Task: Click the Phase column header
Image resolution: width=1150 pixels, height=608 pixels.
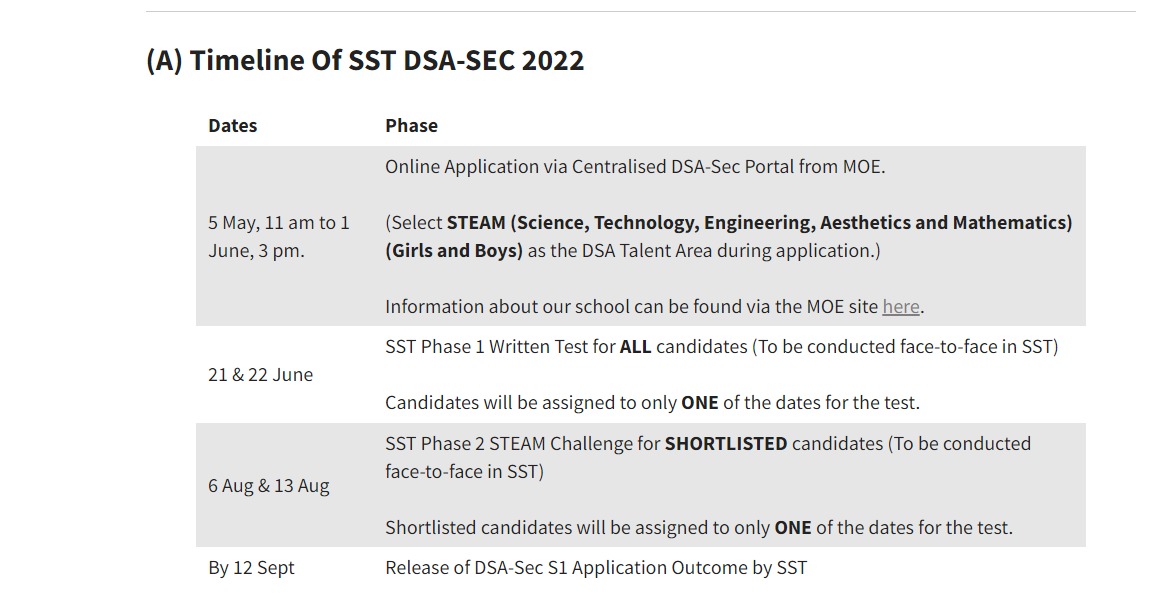Action: (411, 126)
